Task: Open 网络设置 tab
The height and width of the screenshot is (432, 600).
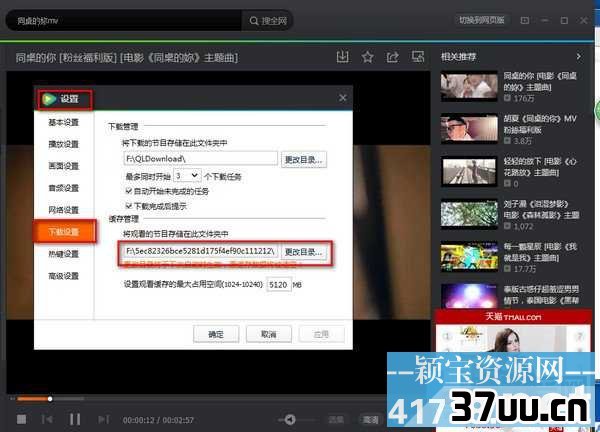Action: (64, 210)
